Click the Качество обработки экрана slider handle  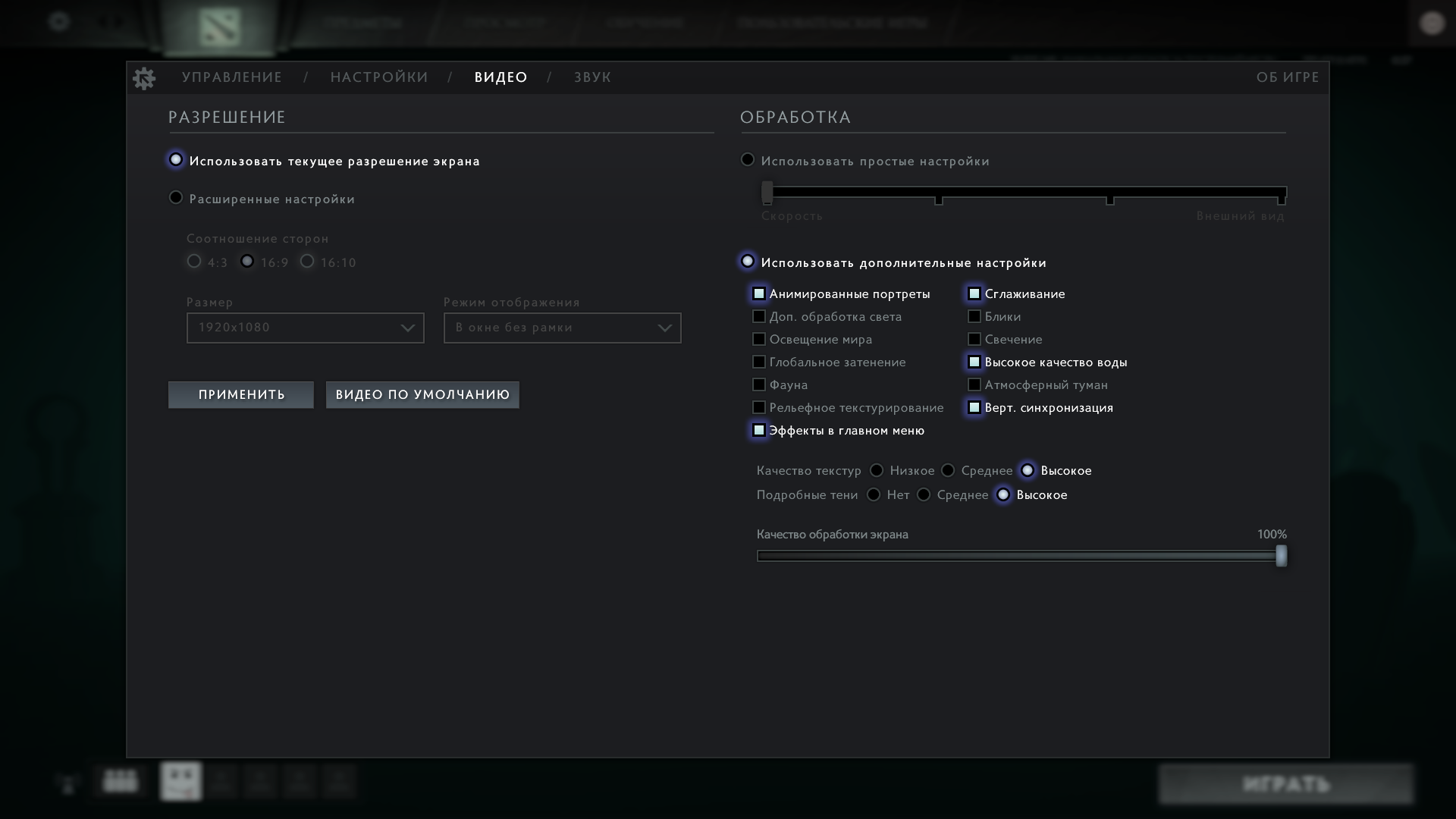click(x=1281, y=556)
